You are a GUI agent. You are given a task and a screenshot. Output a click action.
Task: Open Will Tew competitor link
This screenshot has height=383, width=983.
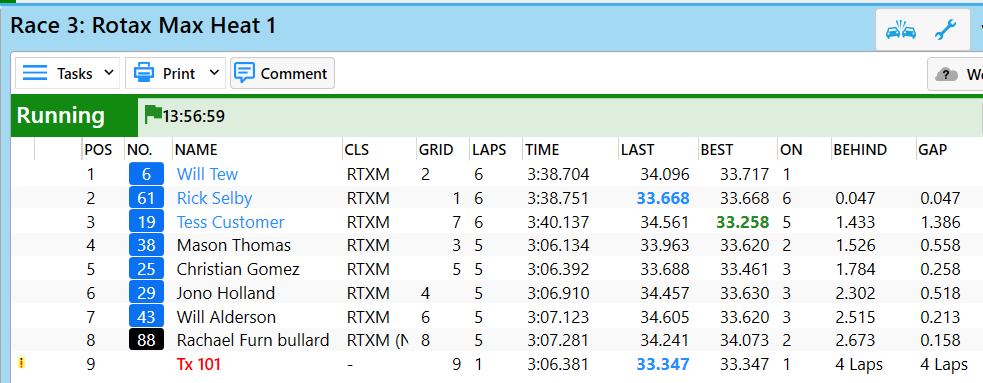(208, 174)
